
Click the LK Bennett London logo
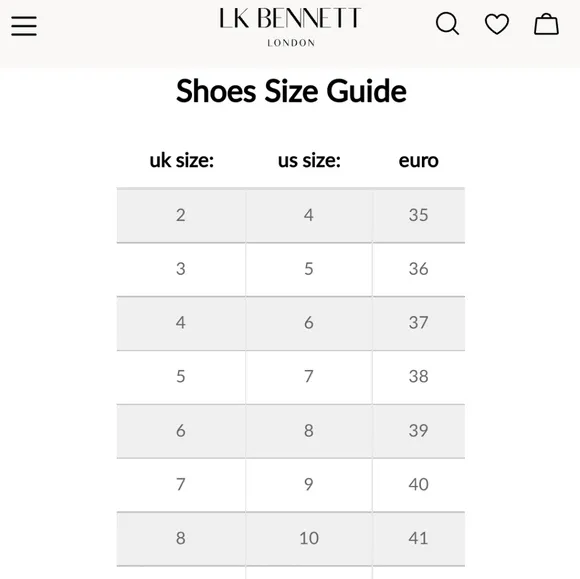pos(290,27)
